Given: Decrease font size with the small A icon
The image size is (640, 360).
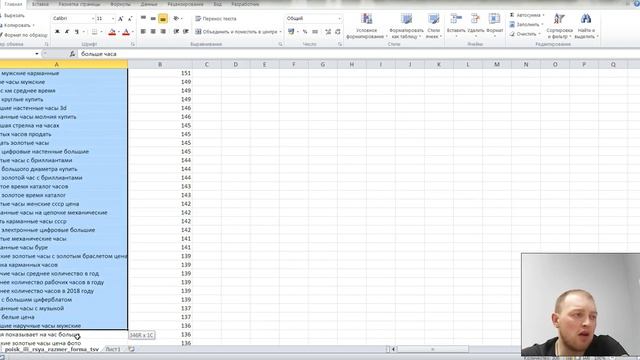Looking at the screenshot, I should tap(130, 19).
